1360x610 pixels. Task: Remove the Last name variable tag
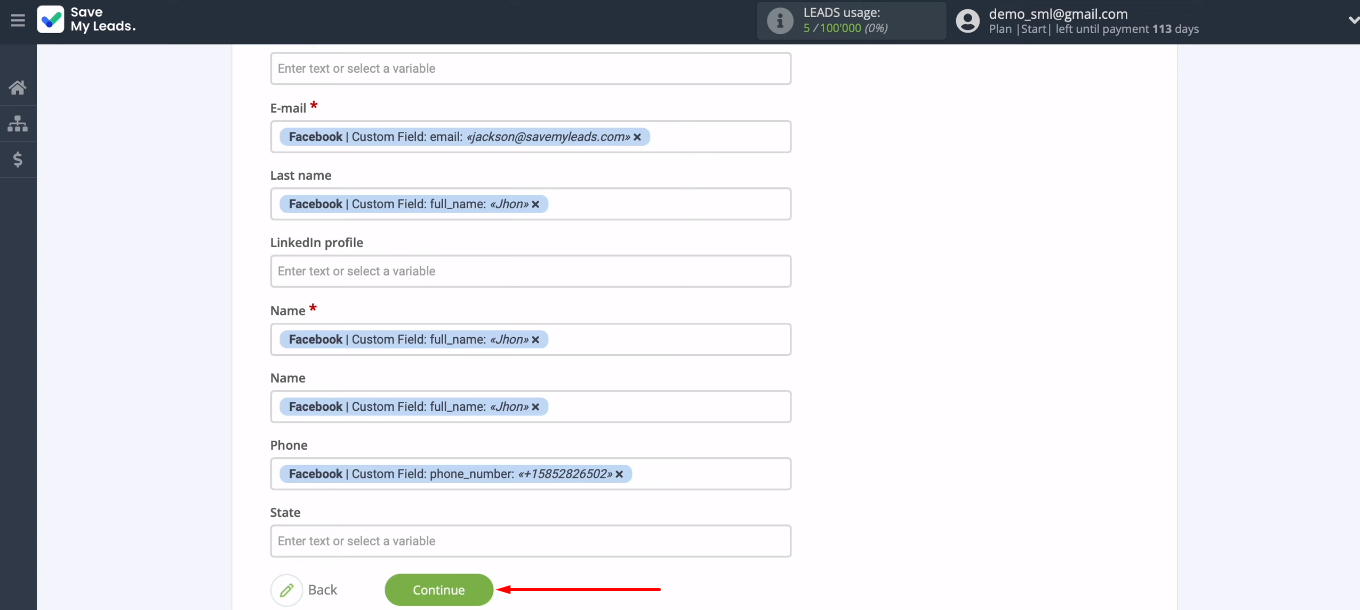point(535,204)
